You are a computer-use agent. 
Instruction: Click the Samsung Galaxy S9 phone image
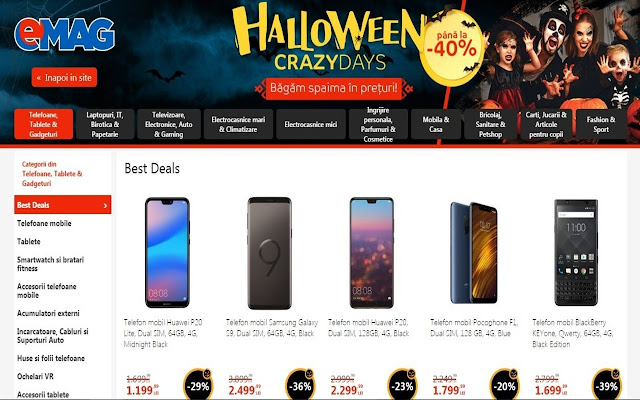point(269,253)
